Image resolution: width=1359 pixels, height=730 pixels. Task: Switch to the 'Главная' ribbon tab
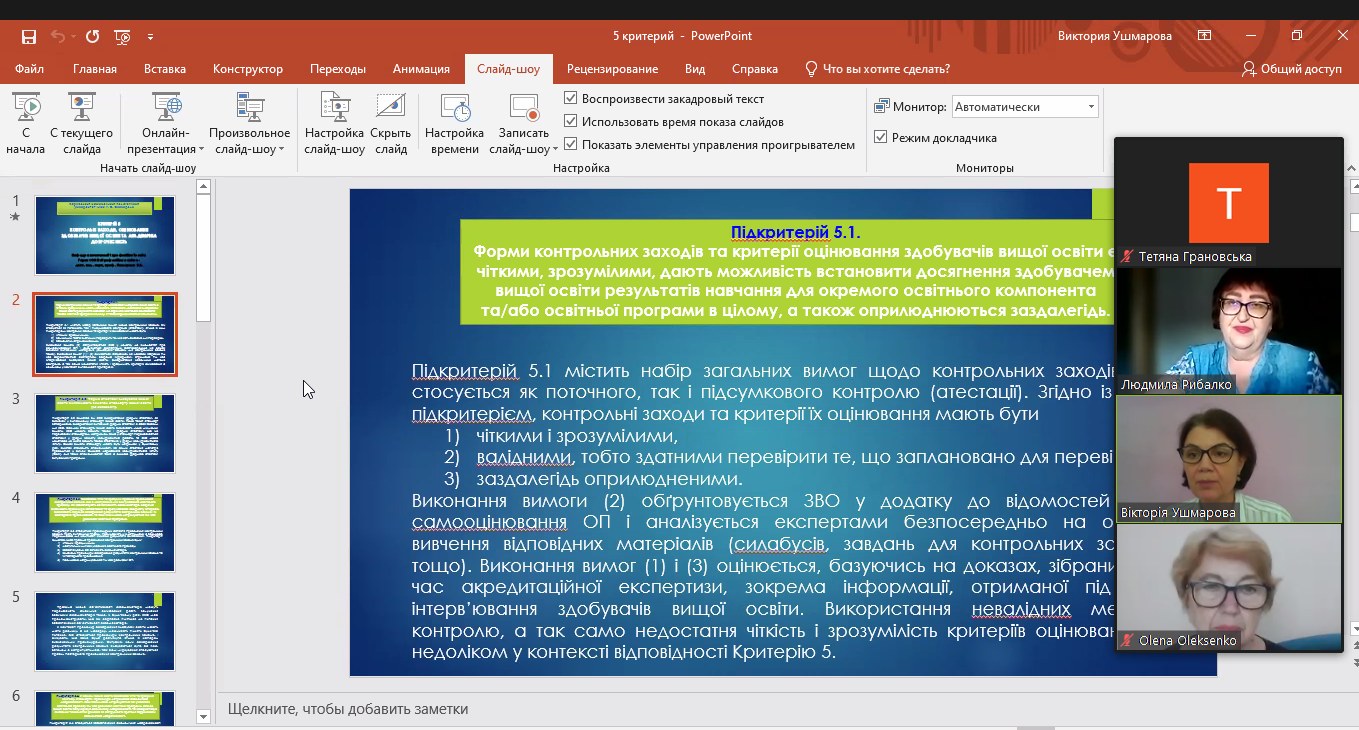(x=95, y=69)
